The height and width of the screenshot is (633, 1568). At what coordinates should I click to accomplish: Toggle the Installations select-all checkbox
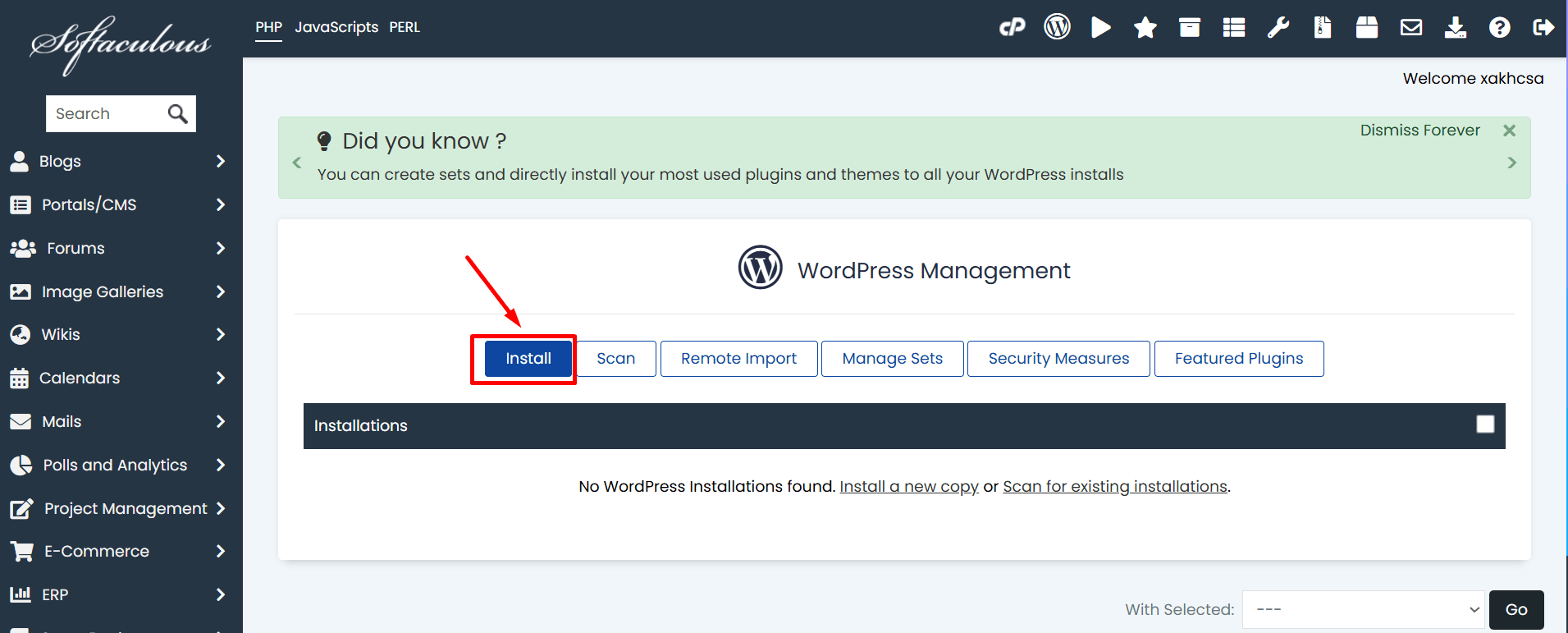tap(1485, 424)
